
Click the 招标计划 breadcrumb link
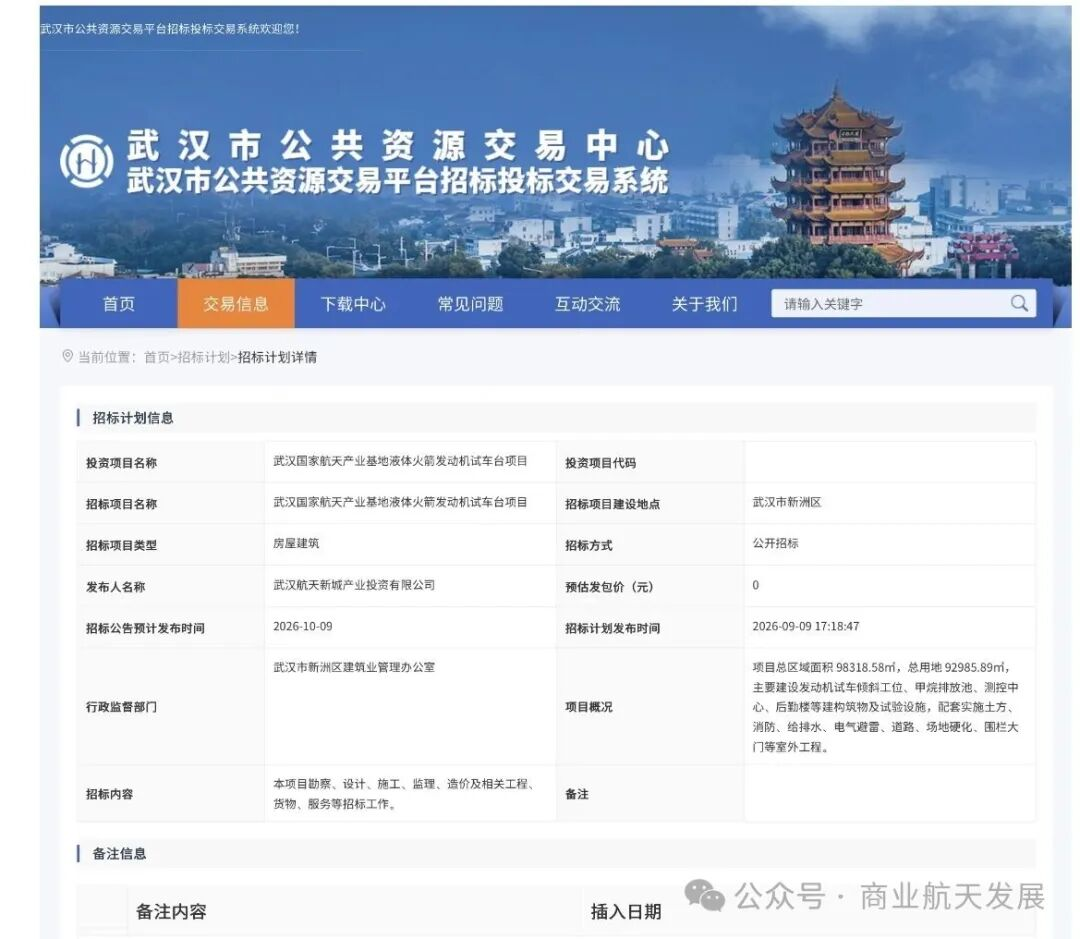(203, 357)
